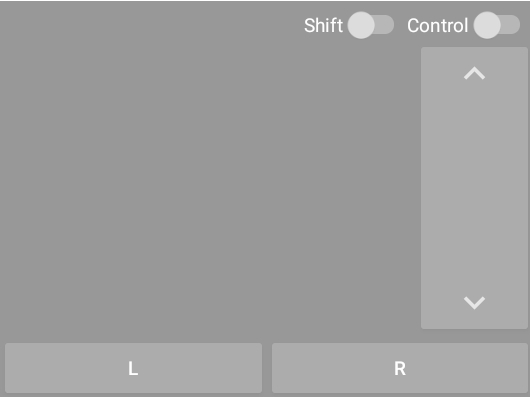The width and height of the screenshot is (530, 397).
Task: Send a right click with R
Action: (x=400, y=368)
